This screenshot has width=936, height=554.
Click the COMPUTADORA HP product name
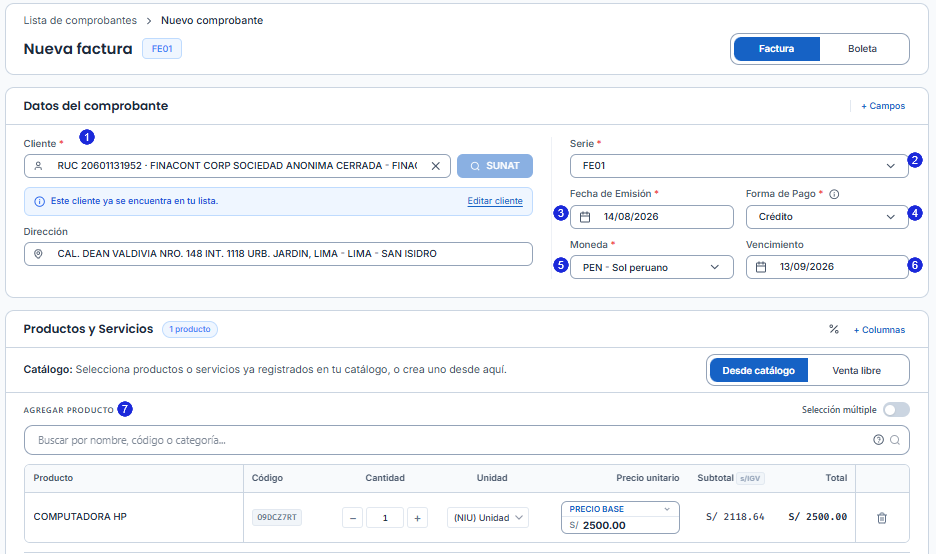[x=80, y=516]
